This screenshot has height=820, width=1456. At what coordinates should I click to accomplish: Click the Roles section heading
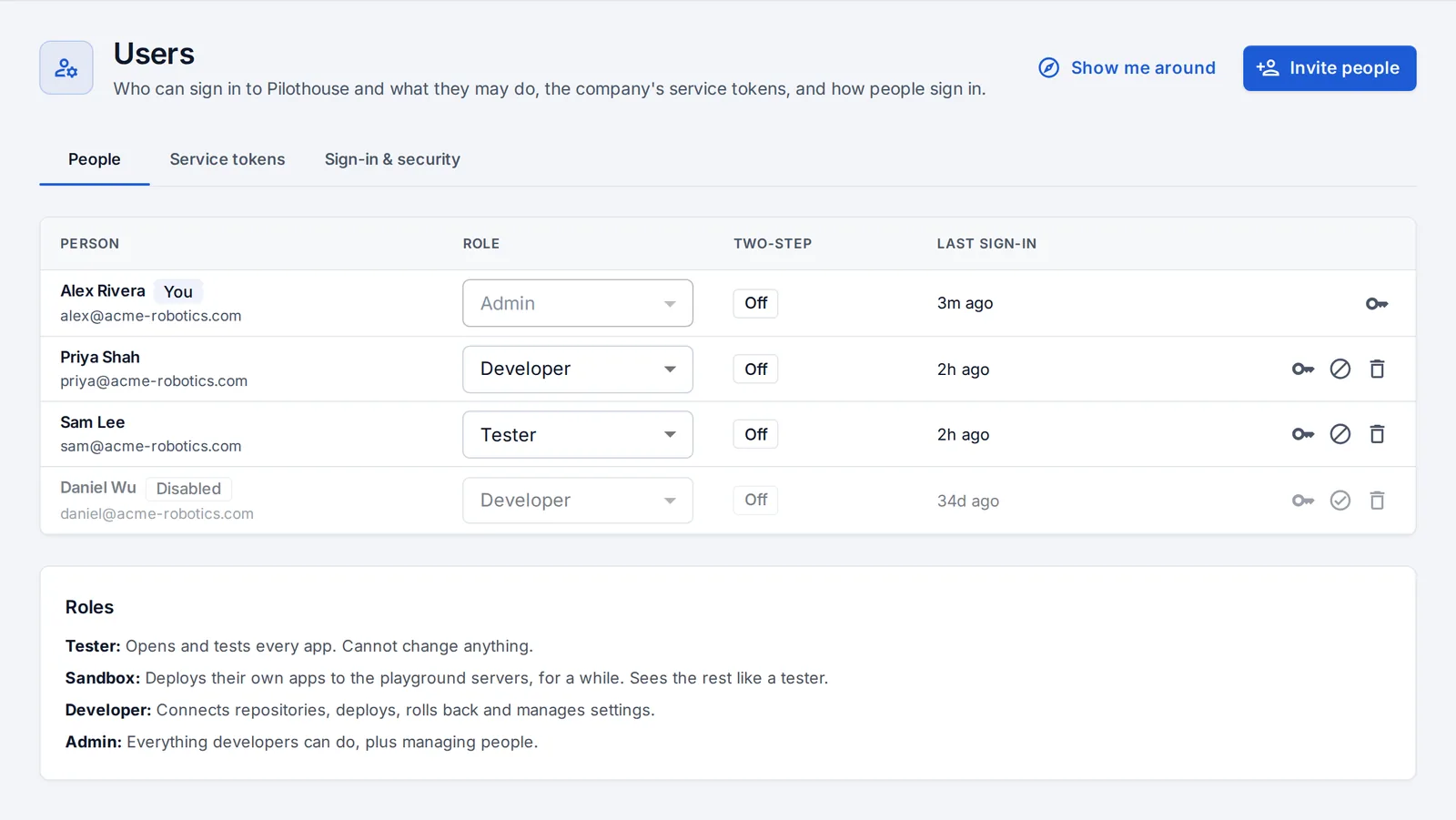point(89,607)
